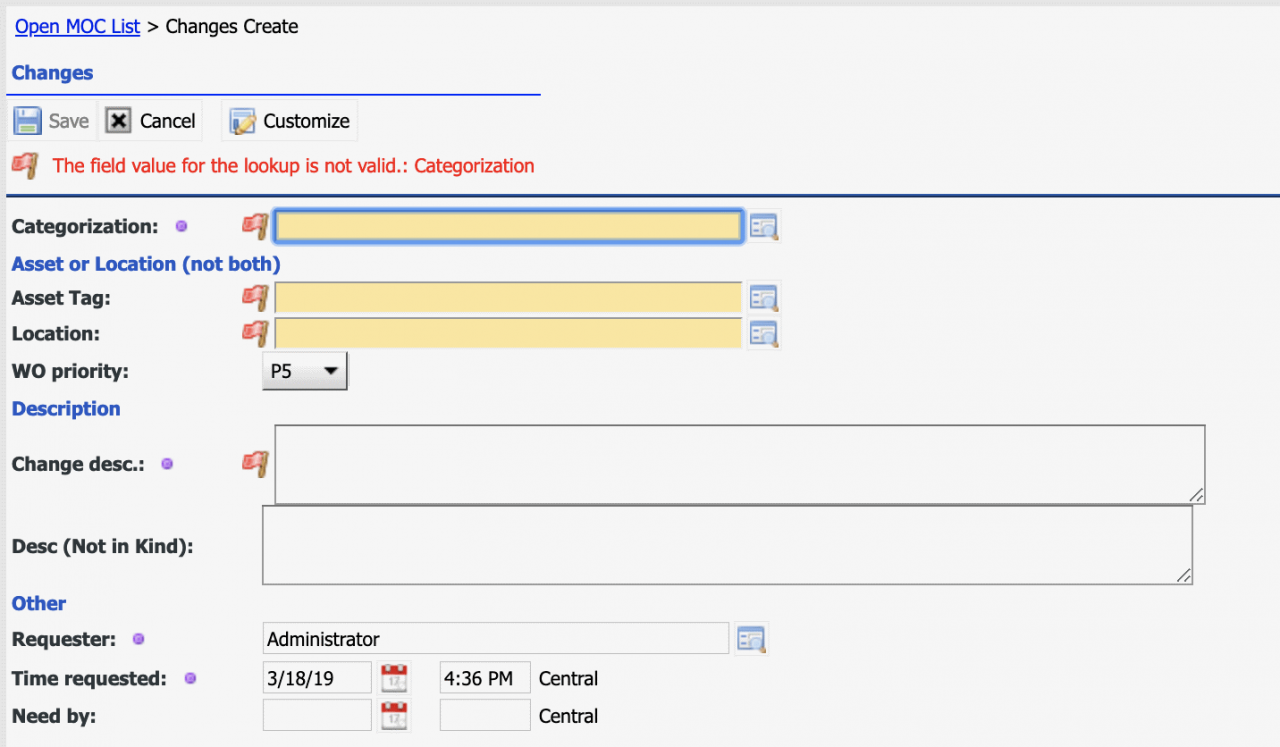Click the Need by date field
This screenshot has width=1280, height=747.
[x=316, y=716]
